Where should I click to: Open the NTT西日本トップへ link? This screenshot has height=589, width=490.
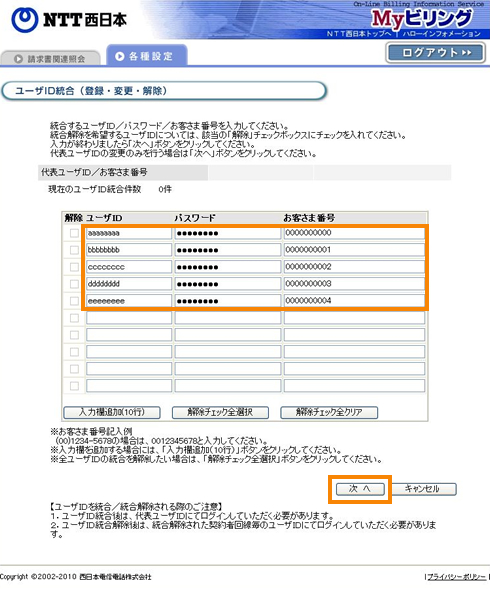(358, 34)
